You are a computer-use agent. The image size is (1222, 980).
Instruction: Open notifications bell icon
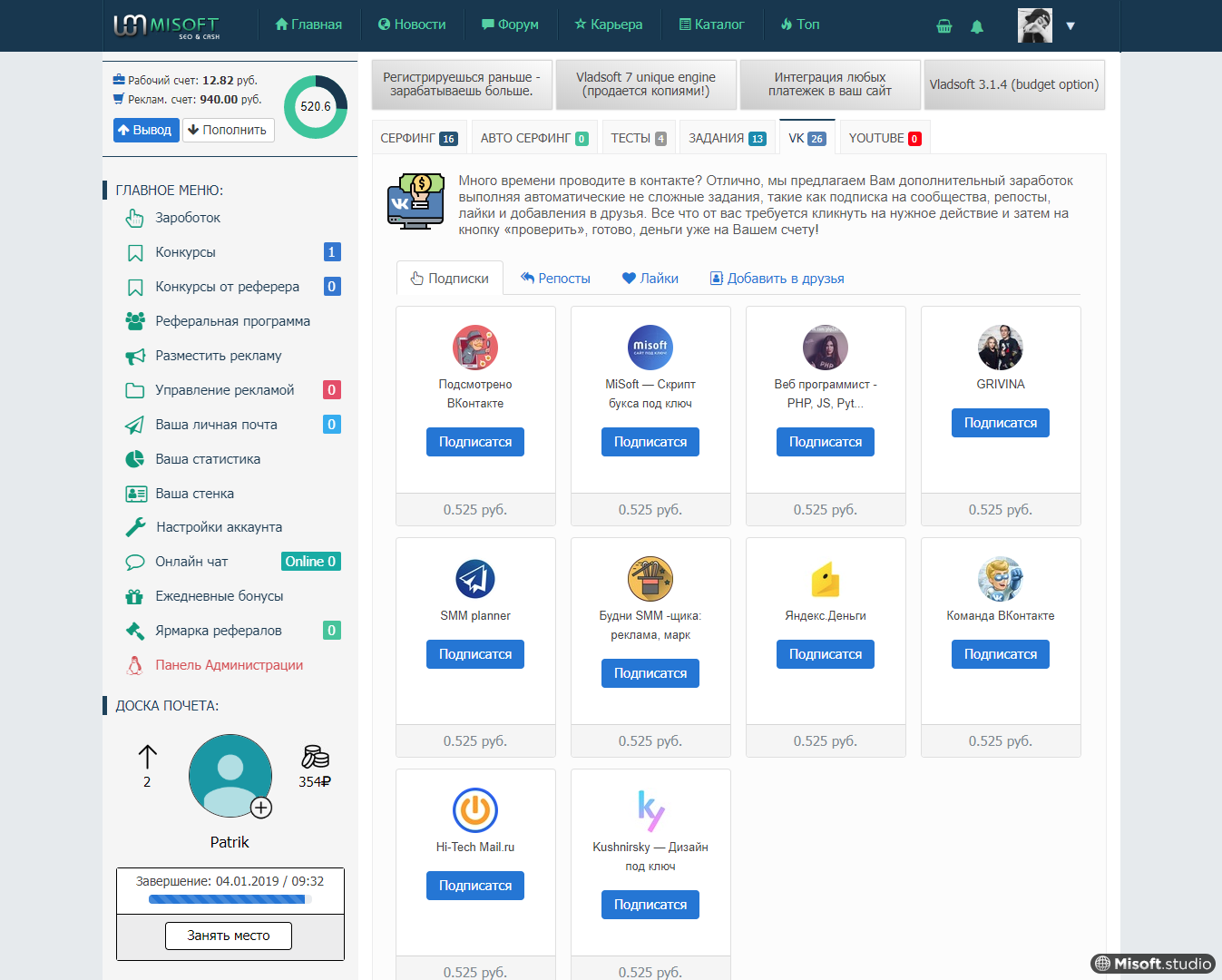click(977, 26)
